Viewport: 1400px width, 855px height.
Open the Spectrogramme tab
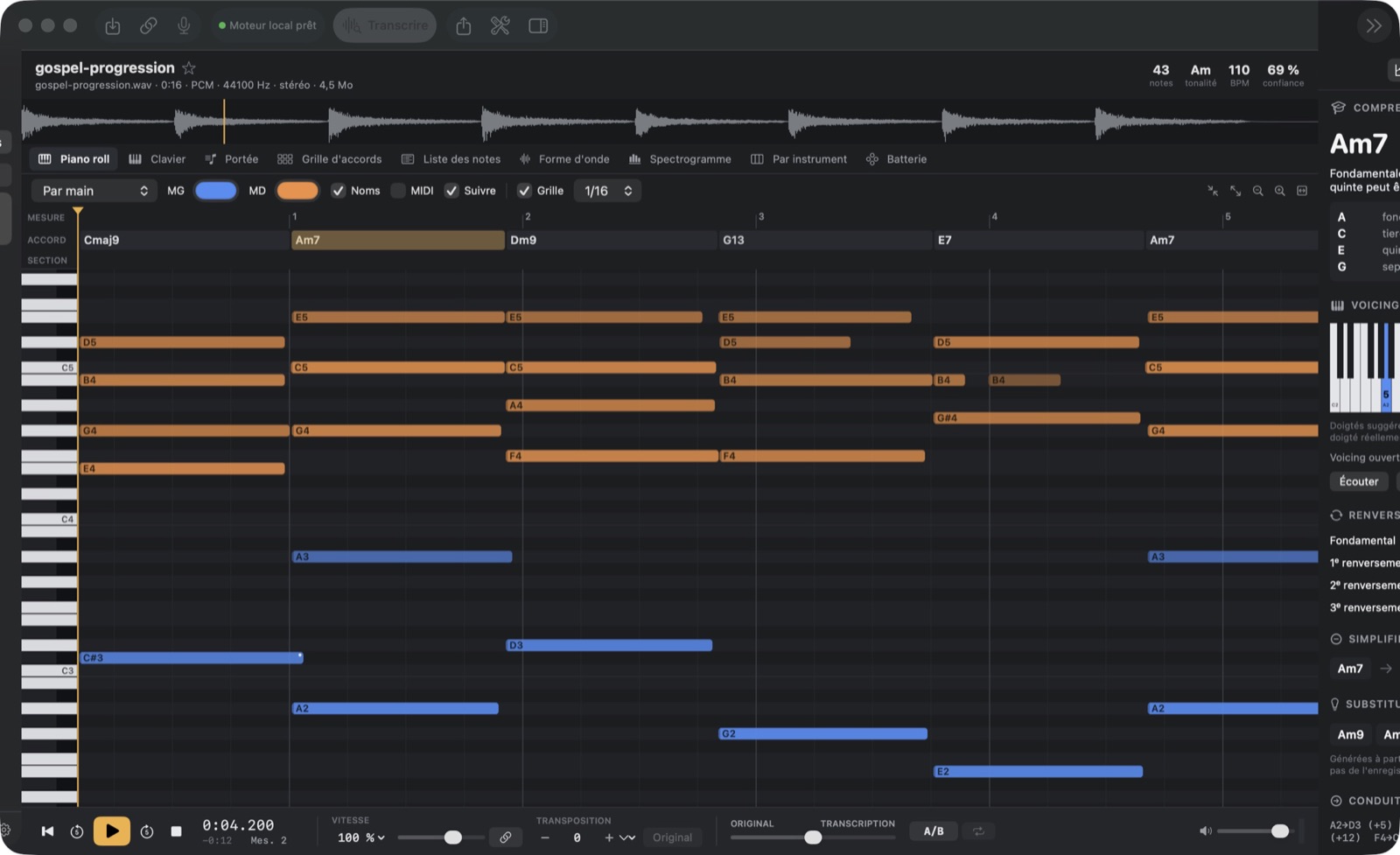680,159
